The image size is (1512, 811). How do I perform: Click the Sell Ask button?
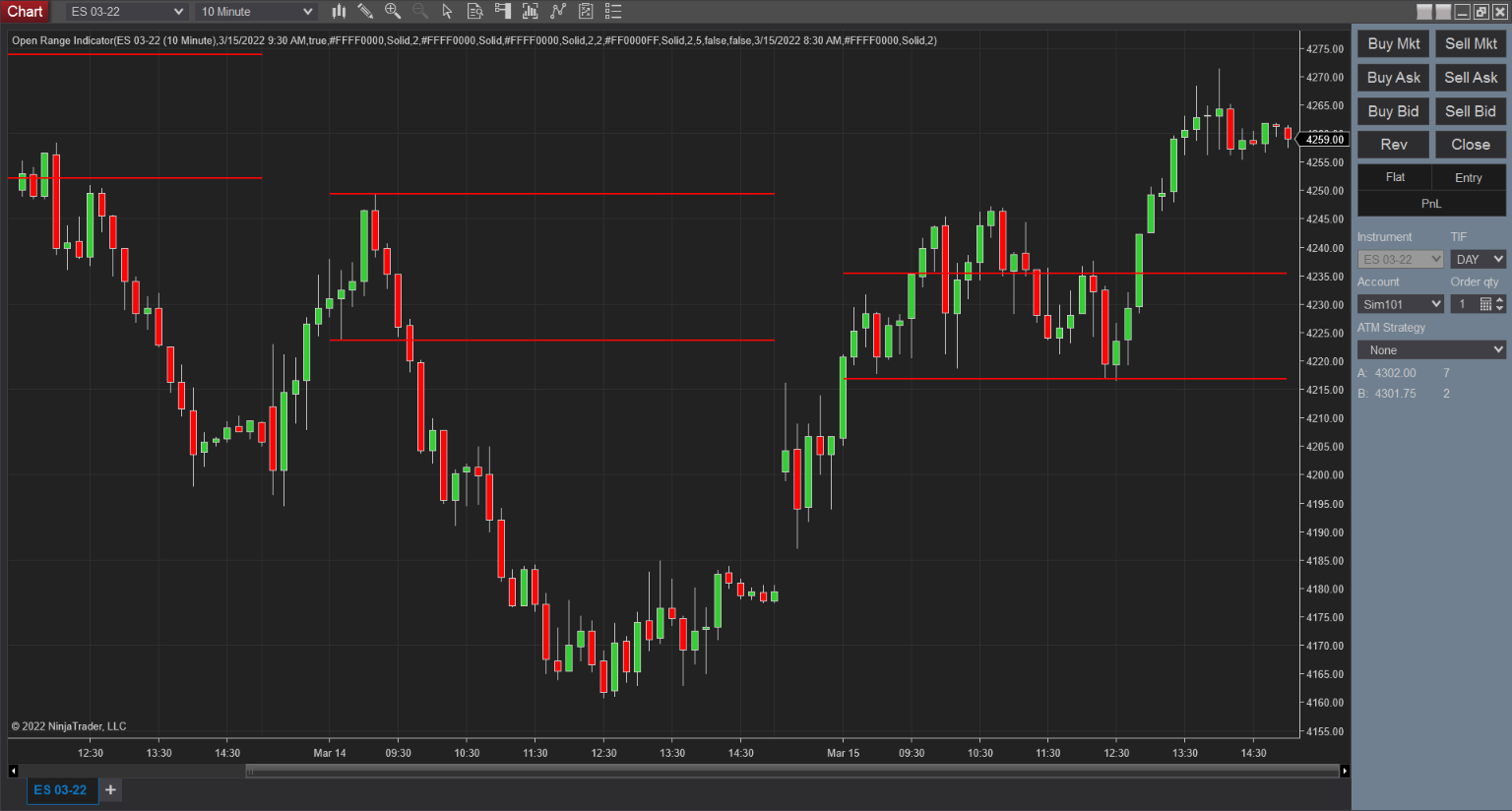click(1471, 78)
